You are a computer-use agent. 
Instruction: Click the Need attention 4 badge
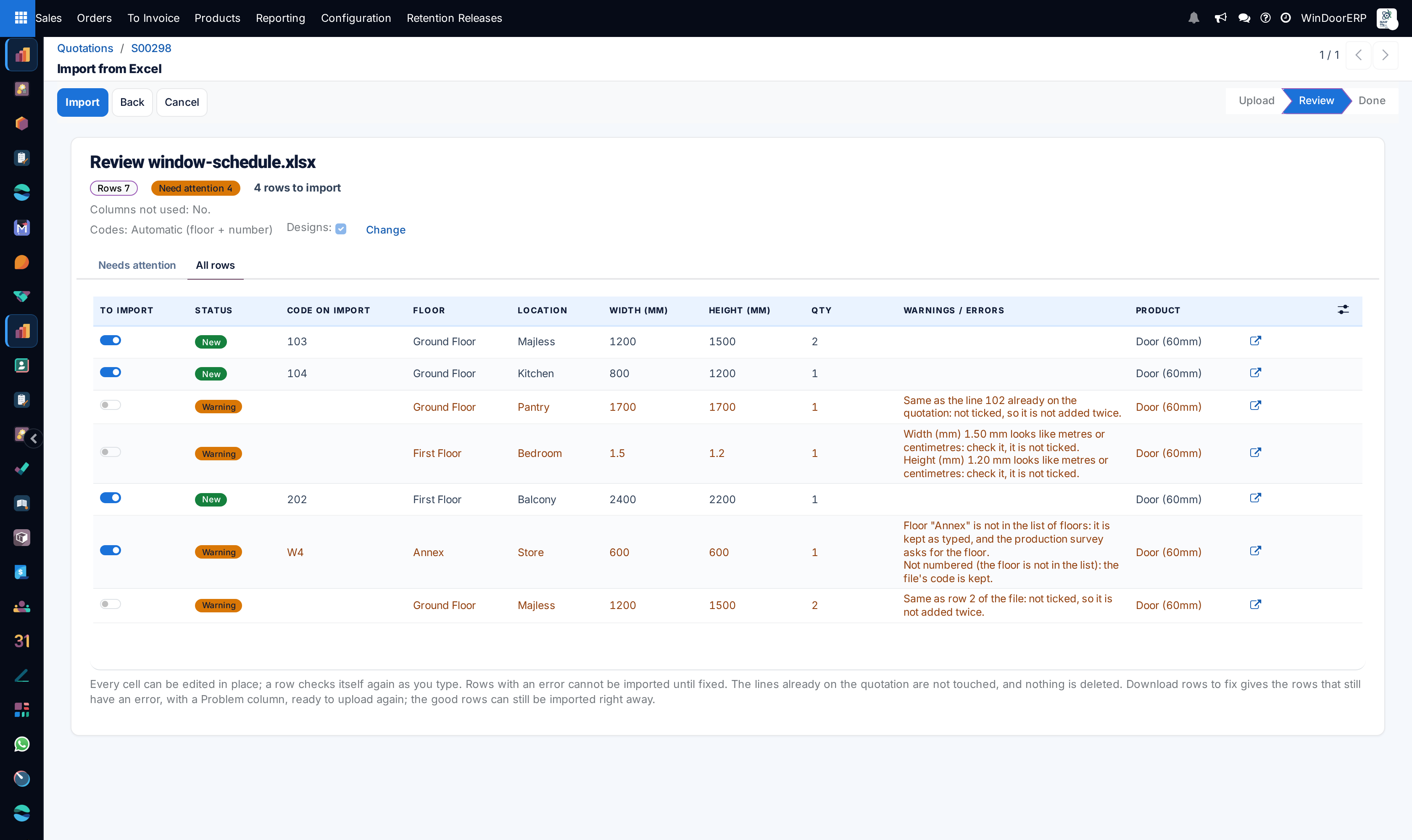(x=195, y=188)
